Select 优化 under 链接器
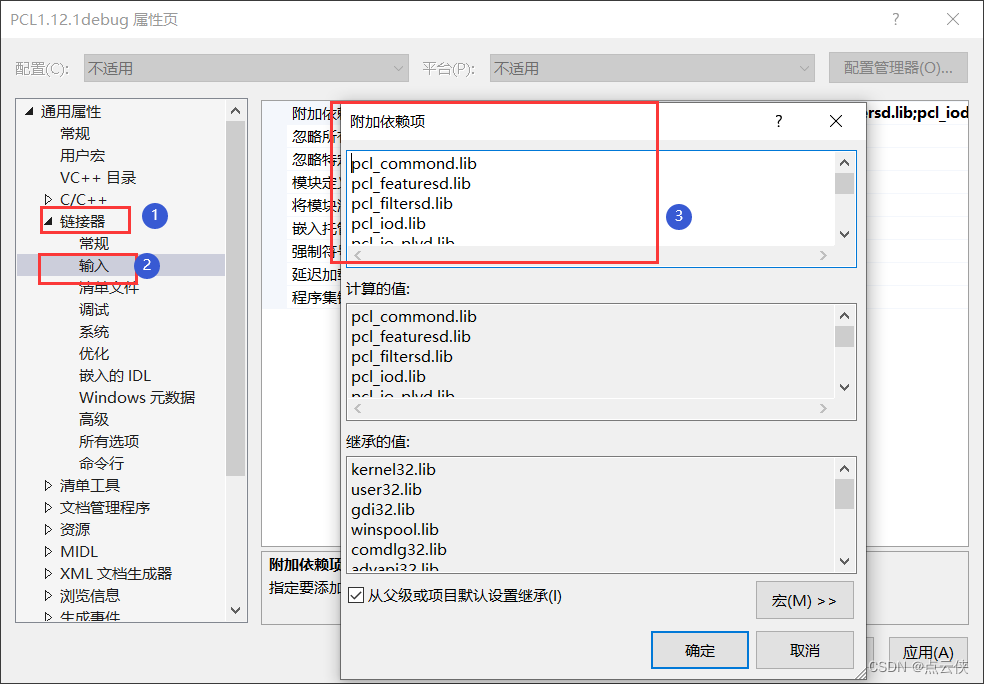The image size is (984, 684). 94,353
